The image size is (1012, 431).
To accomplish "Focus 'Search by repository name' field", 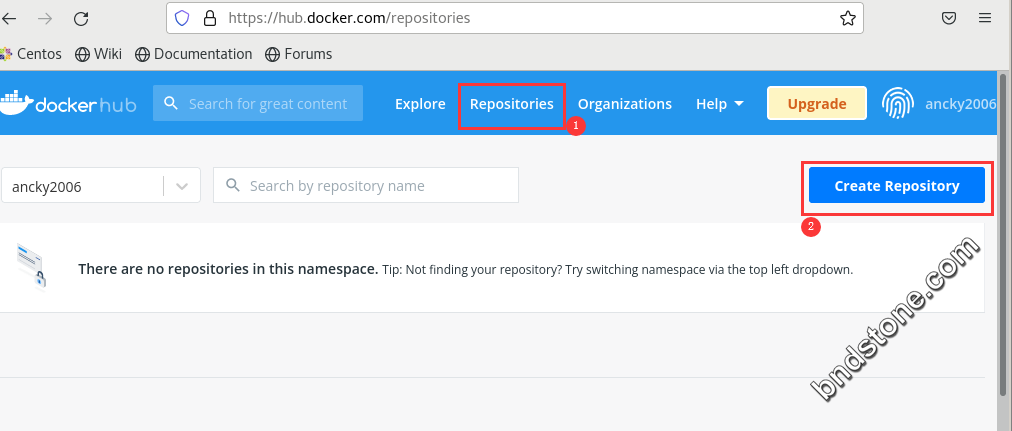I will pyautogui.click(x=366, y=185).
